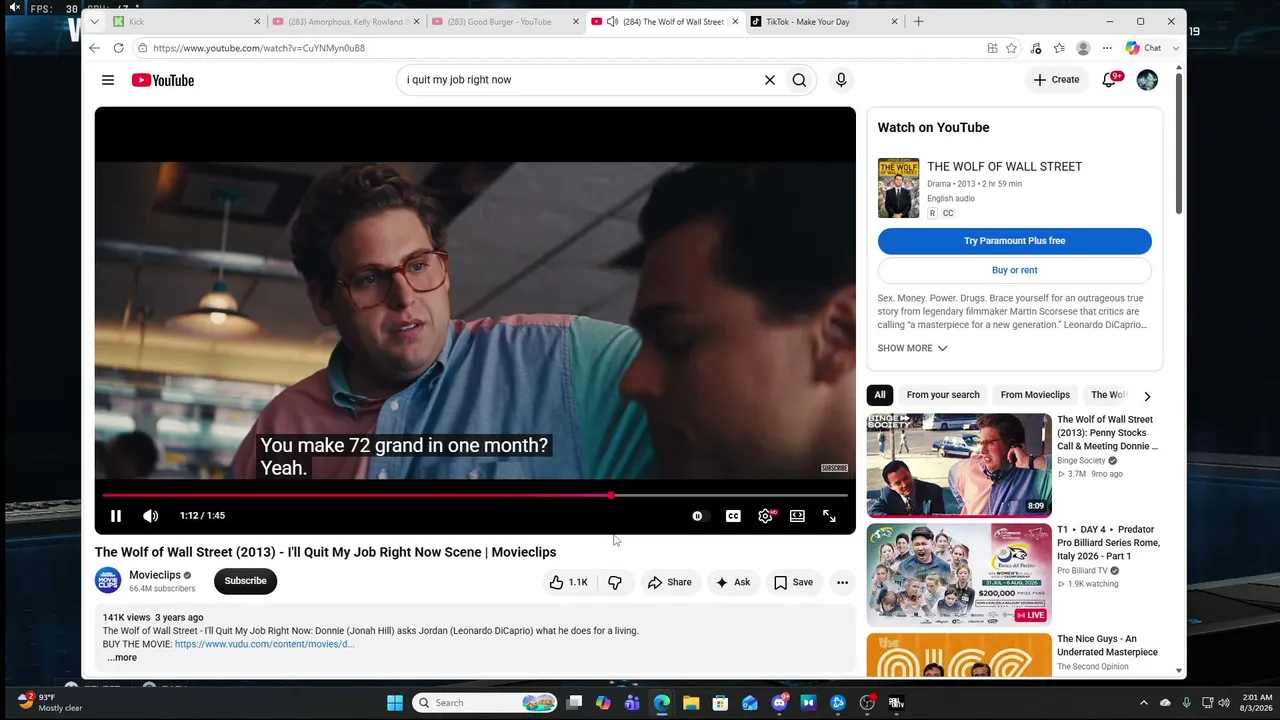
Task: Open File Explorer from the taskbar
Action: (x=691, y=703)
